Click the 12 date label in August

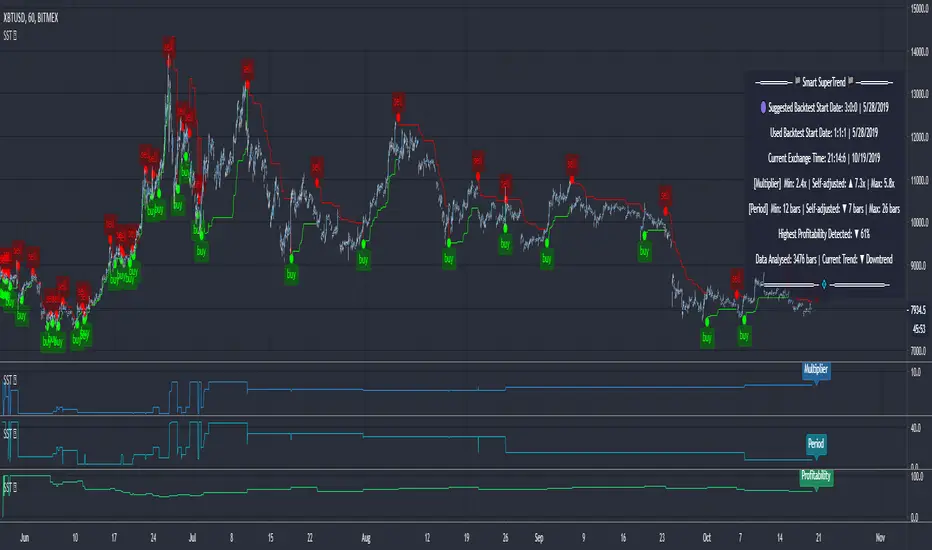click(427, 538)
